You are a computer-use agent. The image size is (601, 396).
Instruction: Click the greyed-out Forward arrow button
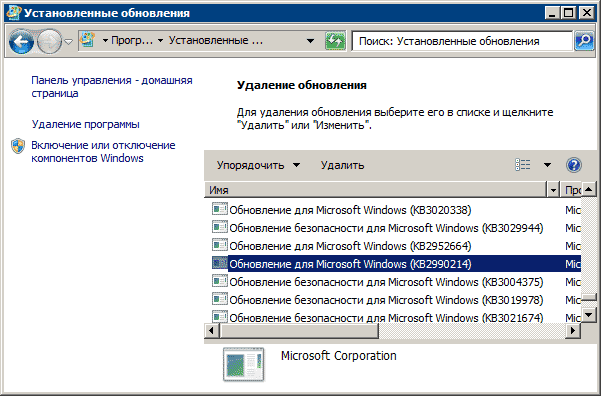(x=49, y=41)
